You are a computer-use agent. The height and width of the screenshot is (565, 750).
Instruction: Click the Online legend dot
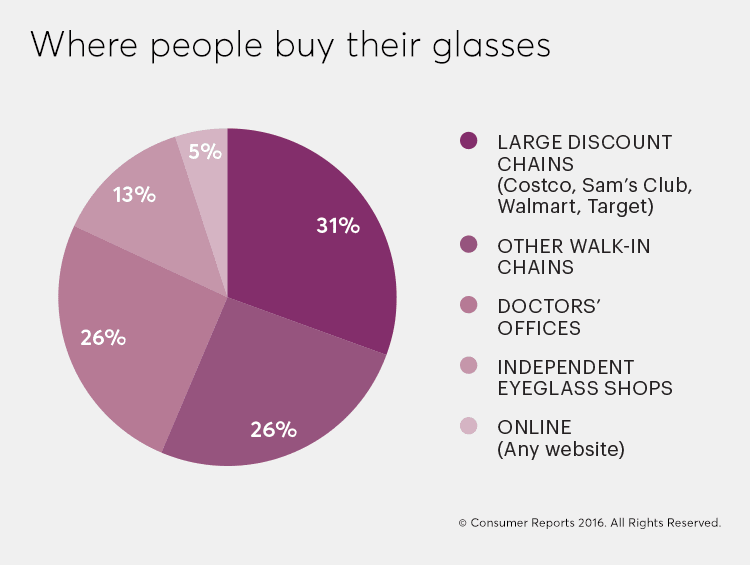click(468, 426)
